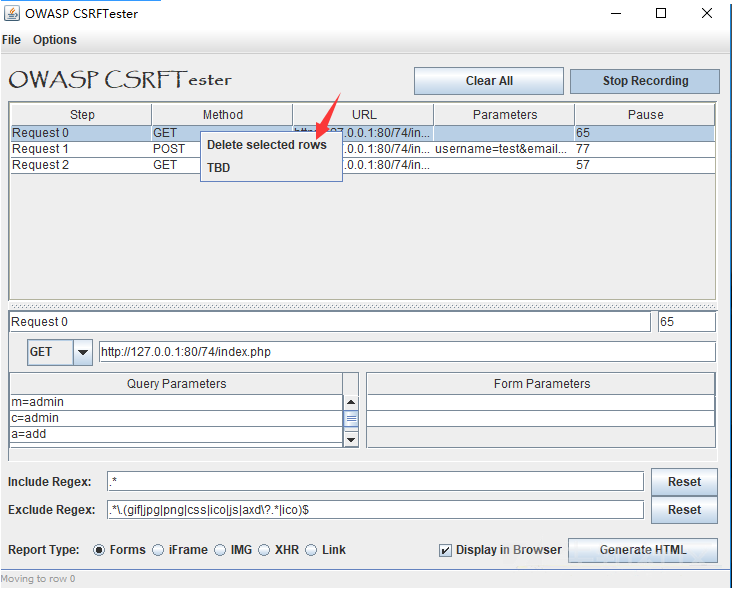This screenshot has height=589, width=738.
Task: Click the URL field with index.php
Action: pos(407,353)
